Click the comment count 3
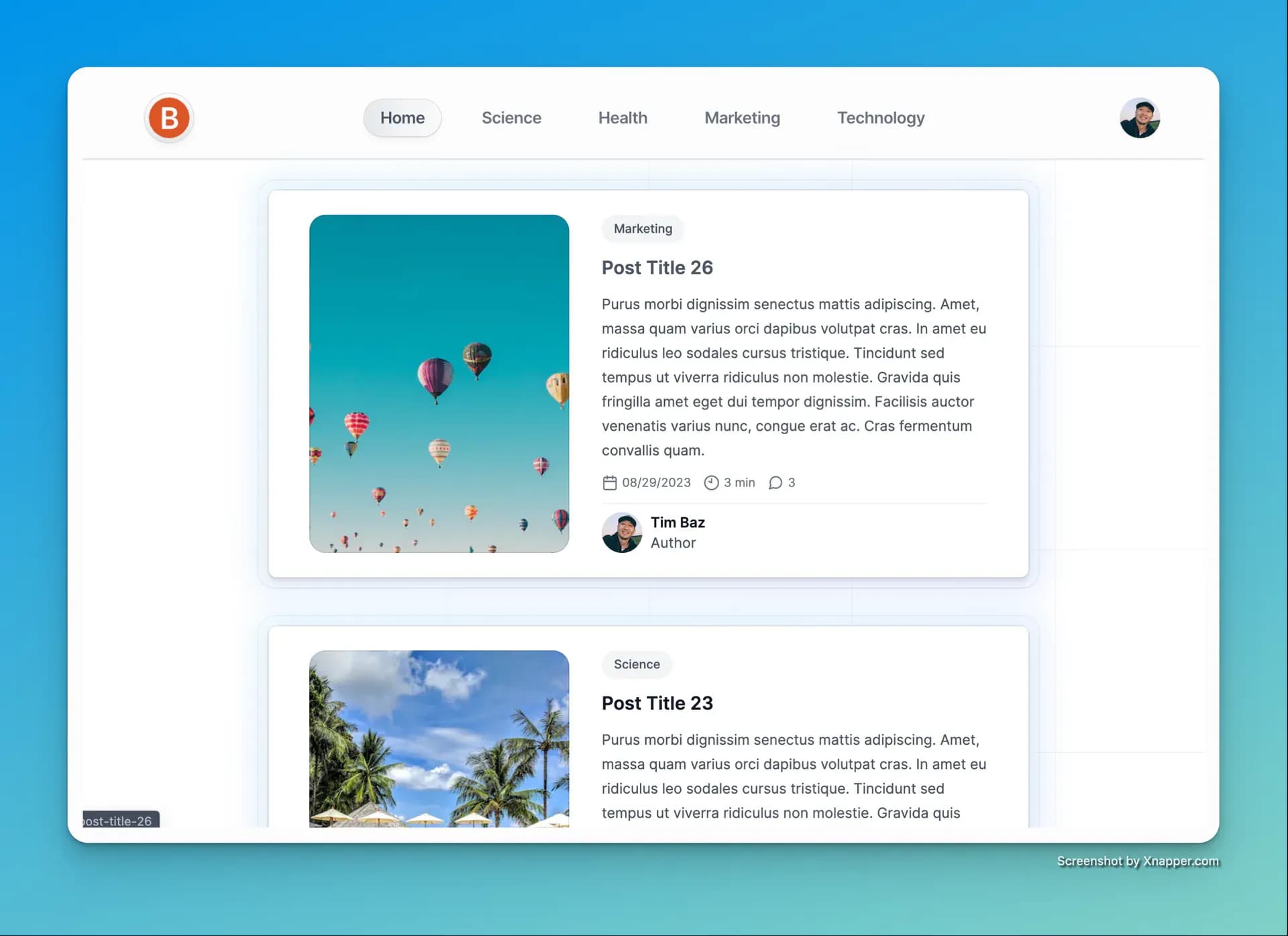 tap(792, 482)
